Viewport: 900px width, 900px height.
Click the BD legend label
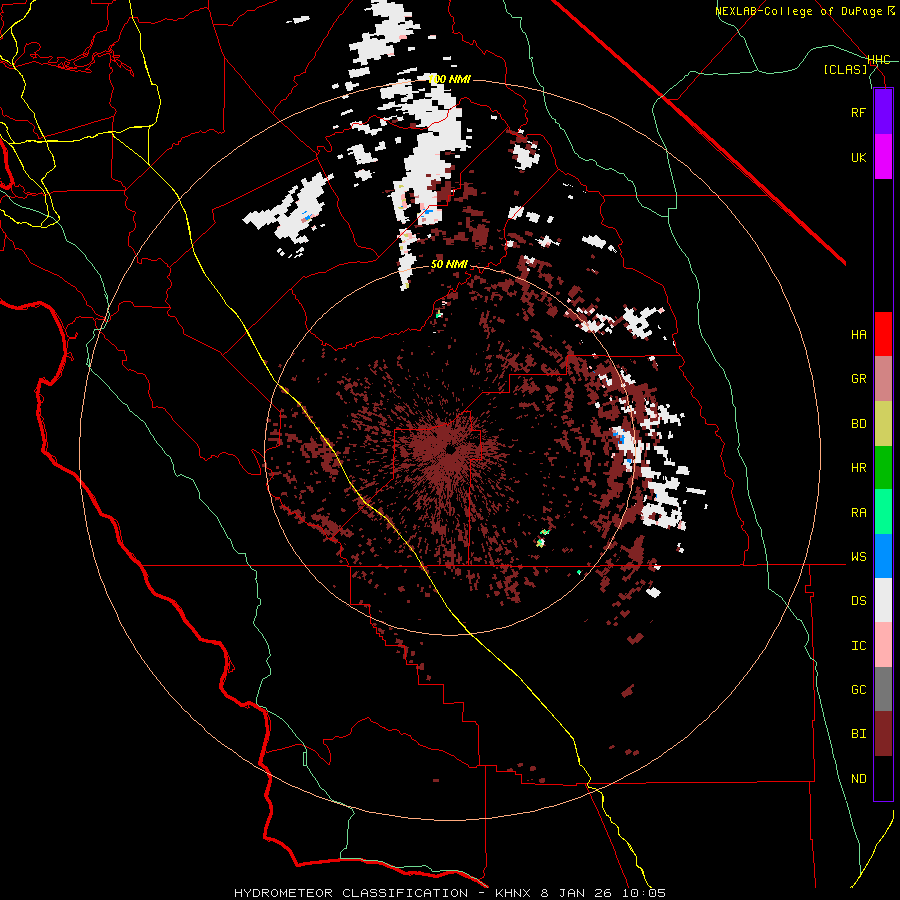858,424
